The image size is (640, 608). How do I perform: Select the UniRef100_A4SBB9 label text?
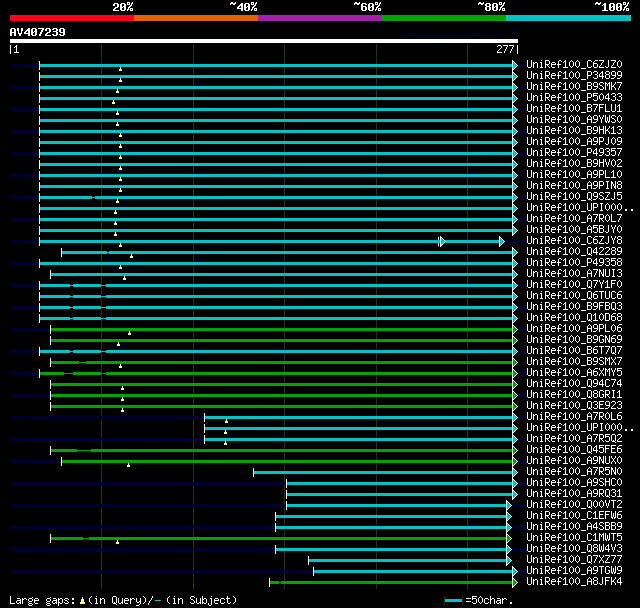[574, 527]
